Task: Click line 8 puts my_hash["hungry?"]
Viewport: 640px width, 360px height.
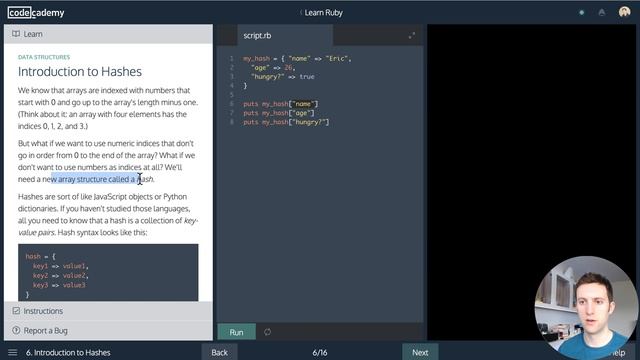Action: pyautogui.click(x=286, y=122)
